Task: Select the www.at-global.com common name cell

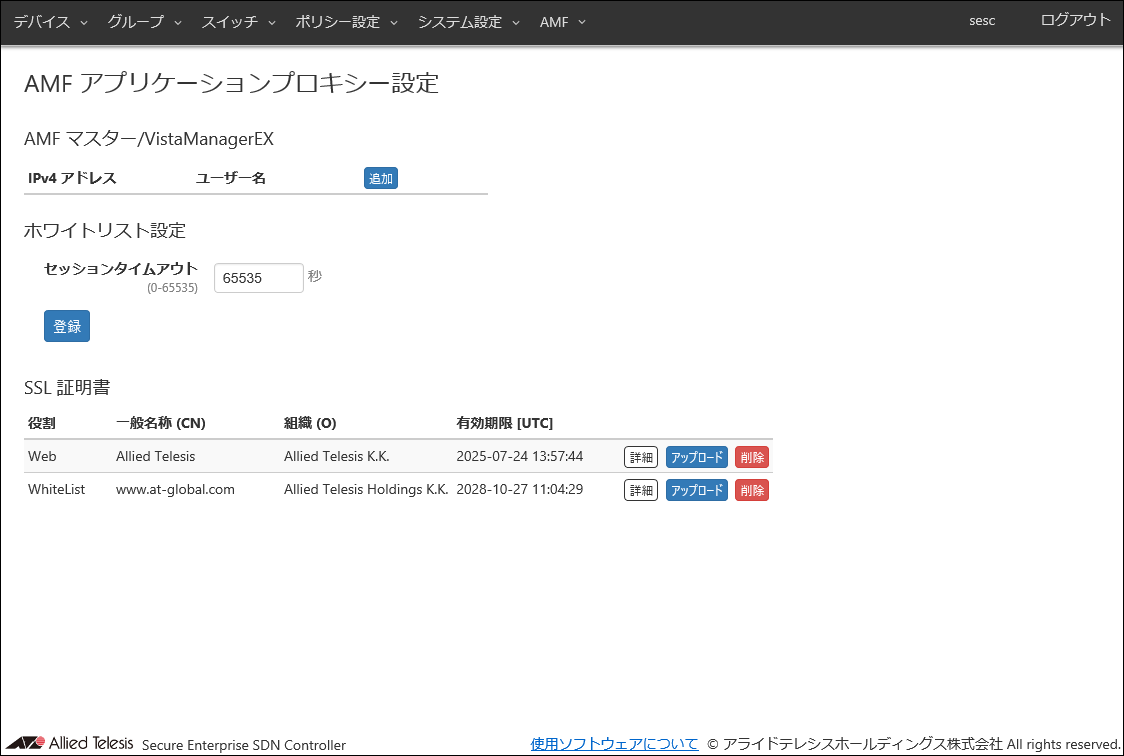Action: pos(176,489)
